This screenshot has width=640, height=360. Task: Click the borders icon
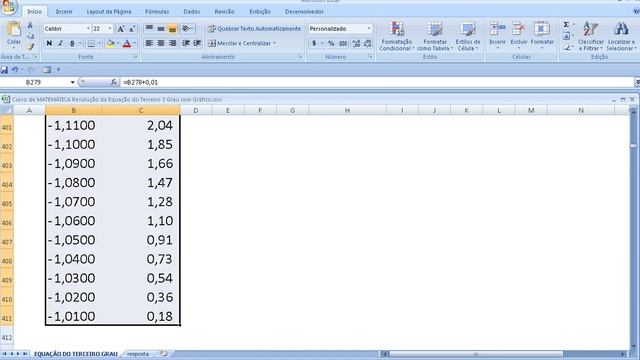click(91, 44)
